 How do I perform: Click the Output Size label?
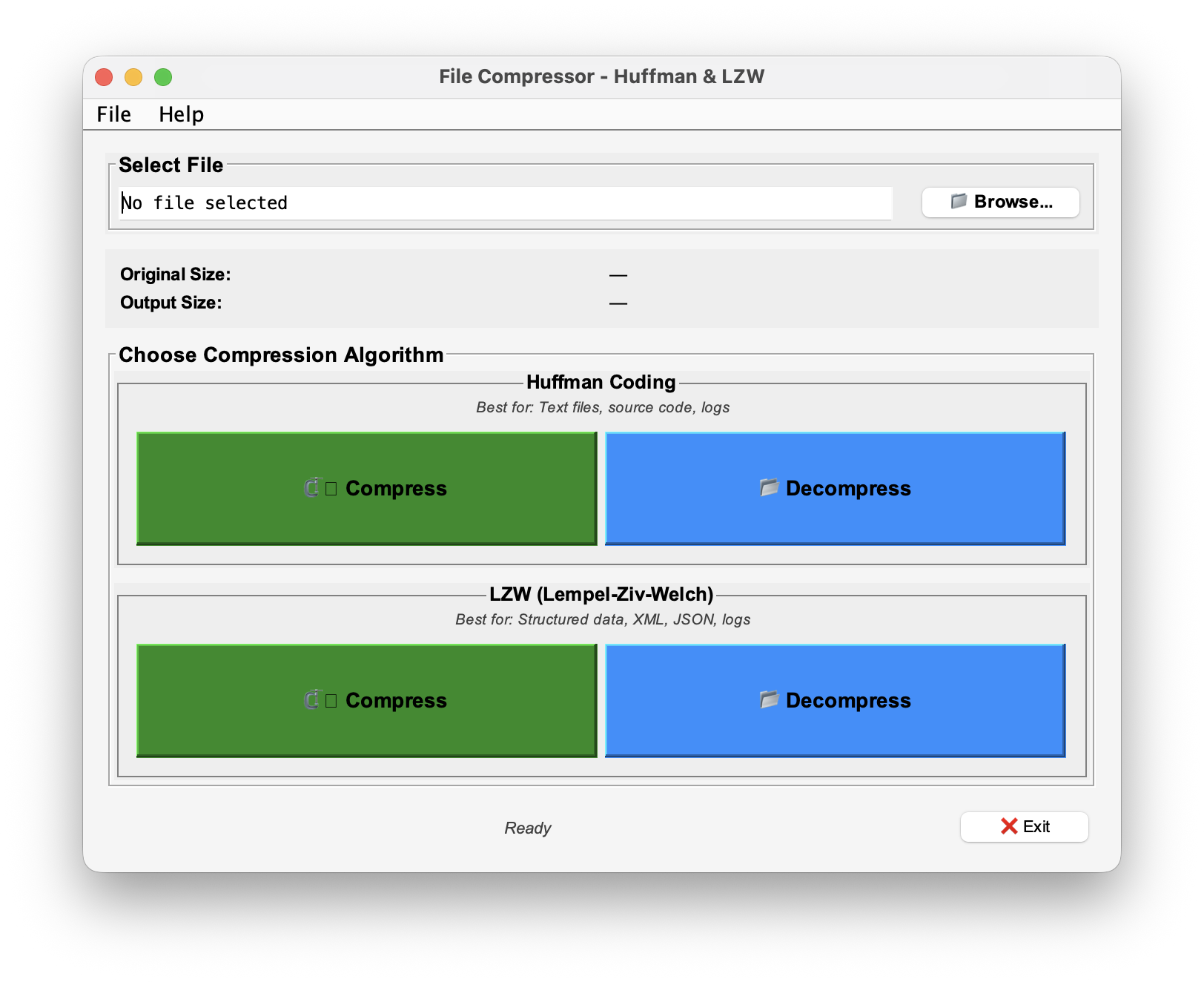(171, 303)
